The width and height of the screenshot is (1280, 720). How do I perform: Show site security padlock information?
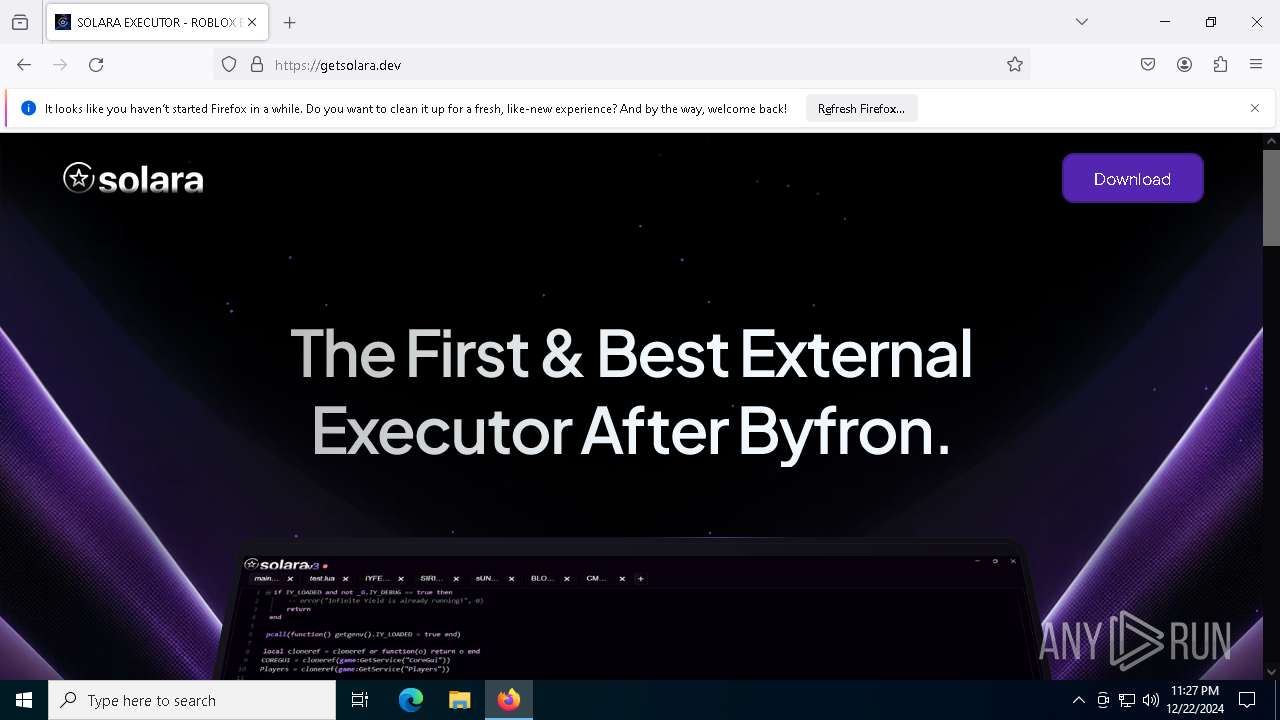pos(257,65)
